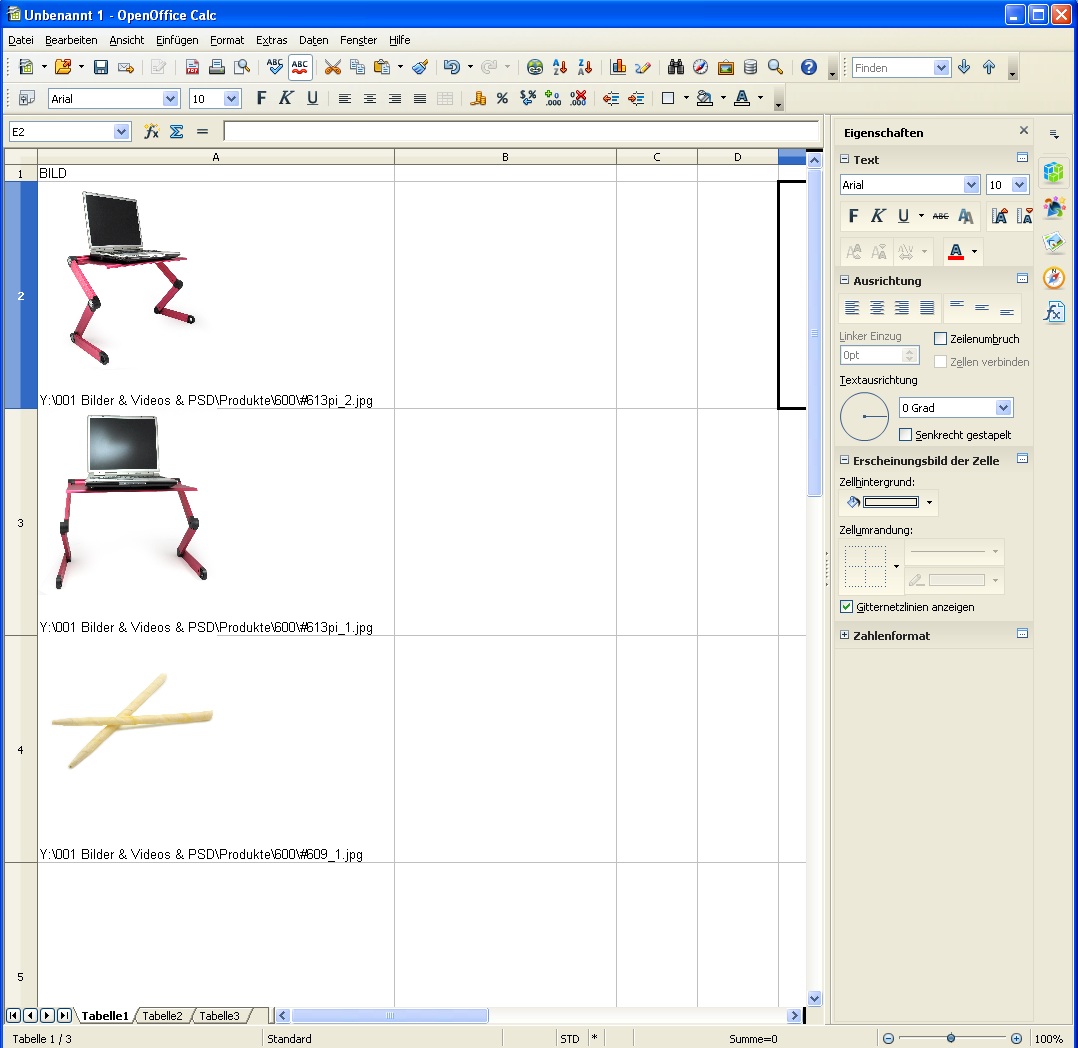Screen dimensions: 1078x1048
Task: Open the Format menu
Action: 227,40
